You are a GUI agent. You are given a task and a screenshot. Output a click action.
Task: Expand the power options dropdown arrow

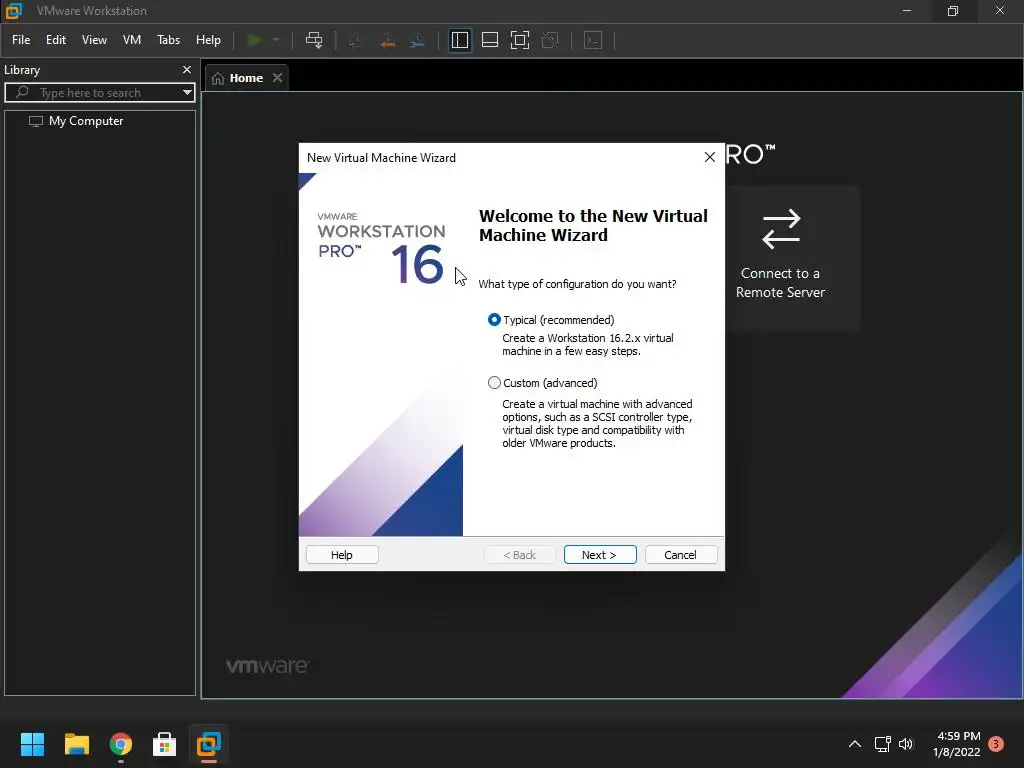[276, 40]
